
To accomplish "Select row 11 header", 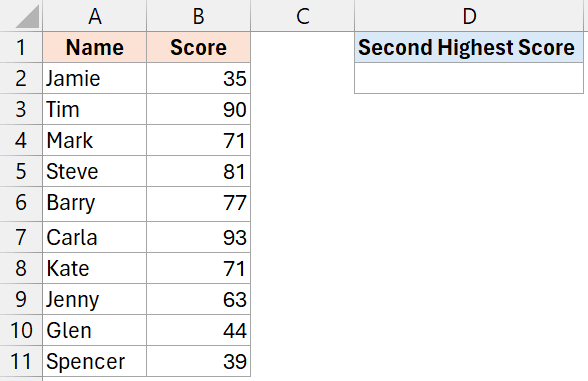I will [x=21, y=361].
